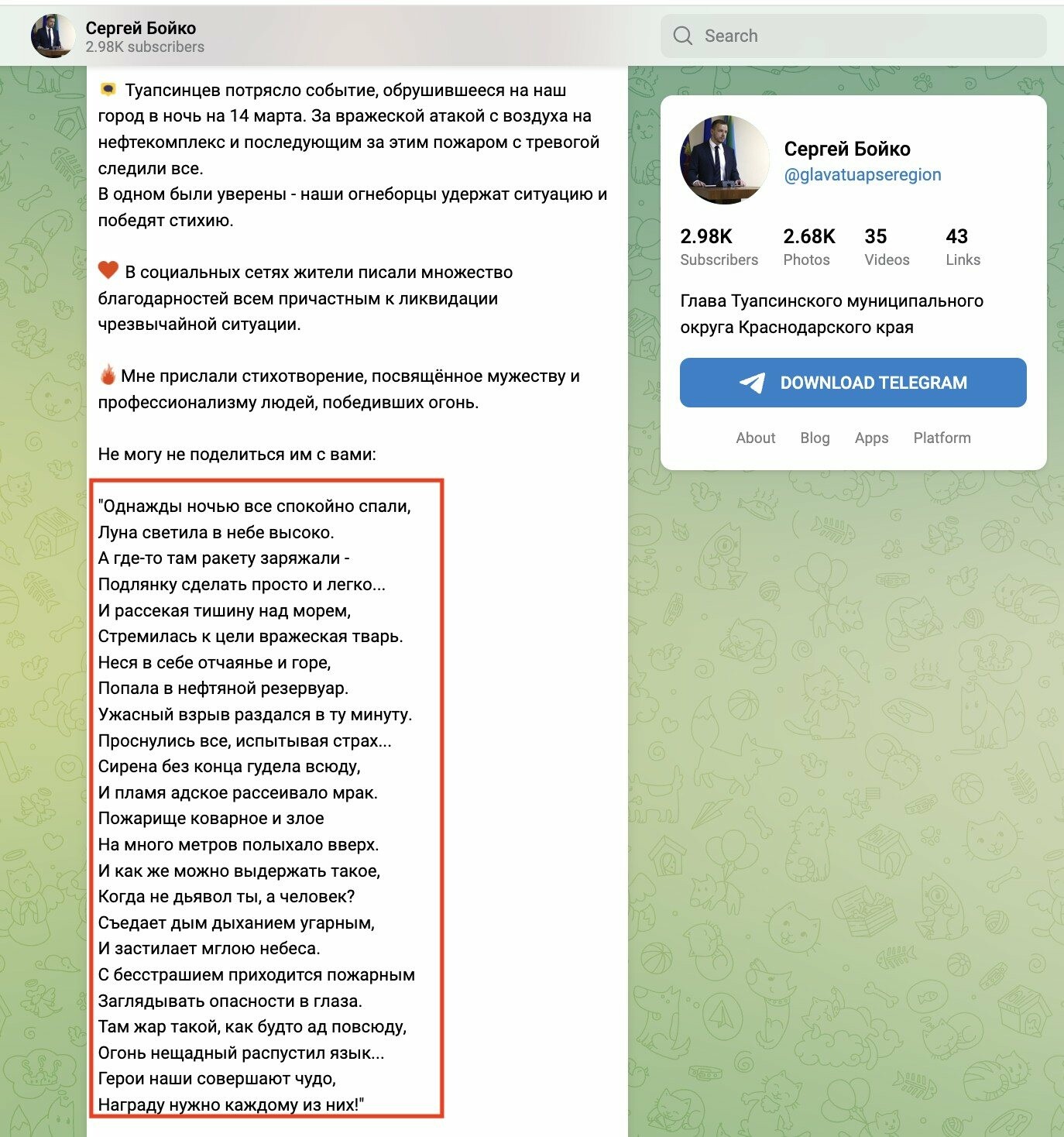
Task: Open the About footer link
Action: (x=756, y=438)
